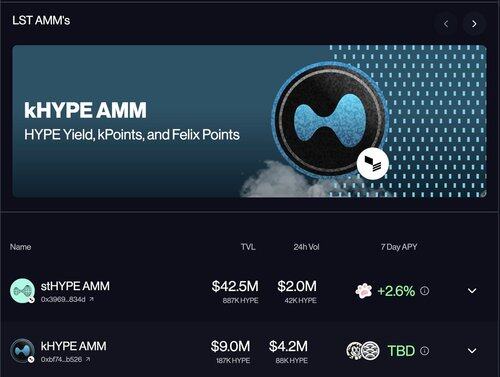500x377 pixels.
Task: Expand the kHYPE AMM row chevron
Action: (x=472, y=351)
